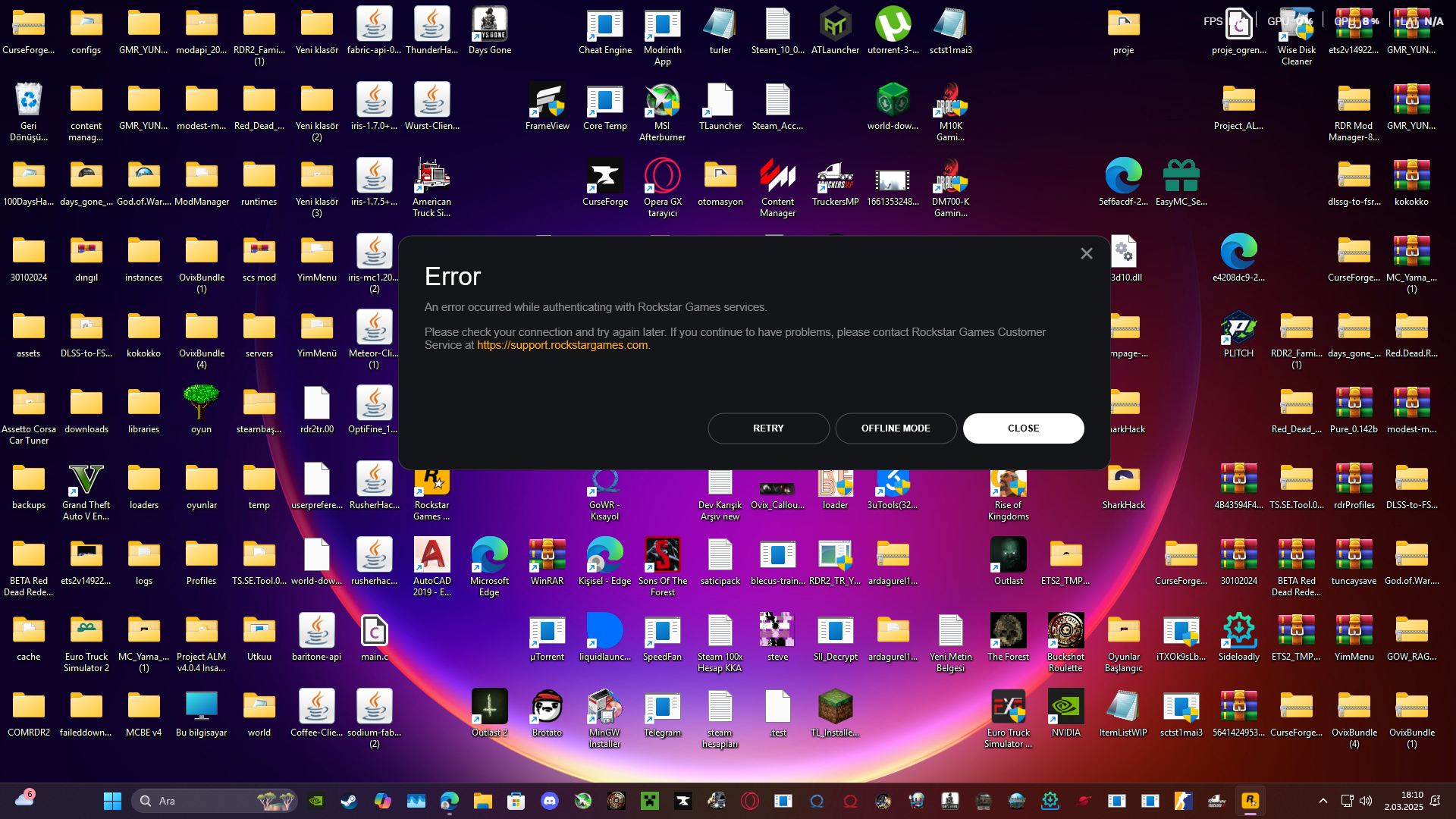This screenshot has height=819, width=1456.
Task: Open the Outlast 2 shortcut
Action: click(x=490, y=714)
